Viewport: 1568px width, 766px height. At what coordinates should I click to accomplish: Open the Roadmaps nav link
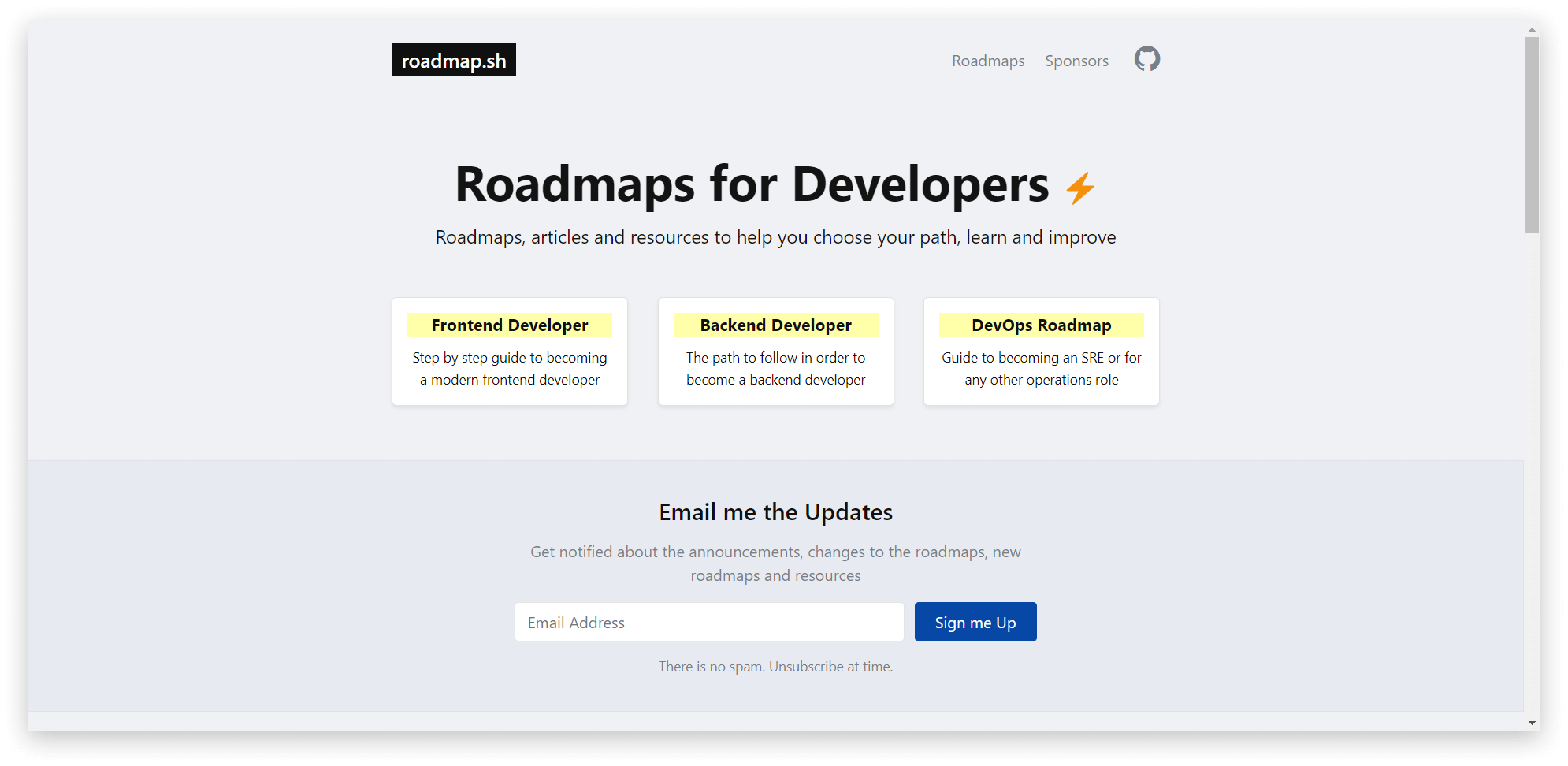click(988, 61)
